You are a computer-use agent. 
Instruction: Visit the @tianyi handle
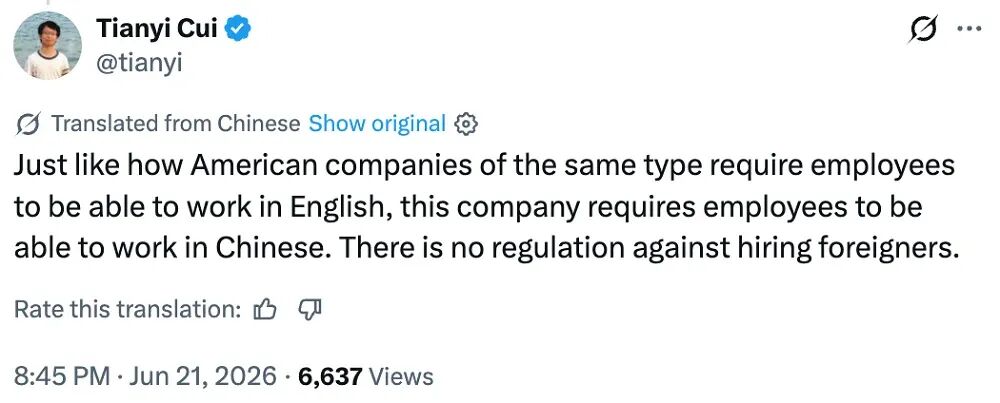(139, 63)
